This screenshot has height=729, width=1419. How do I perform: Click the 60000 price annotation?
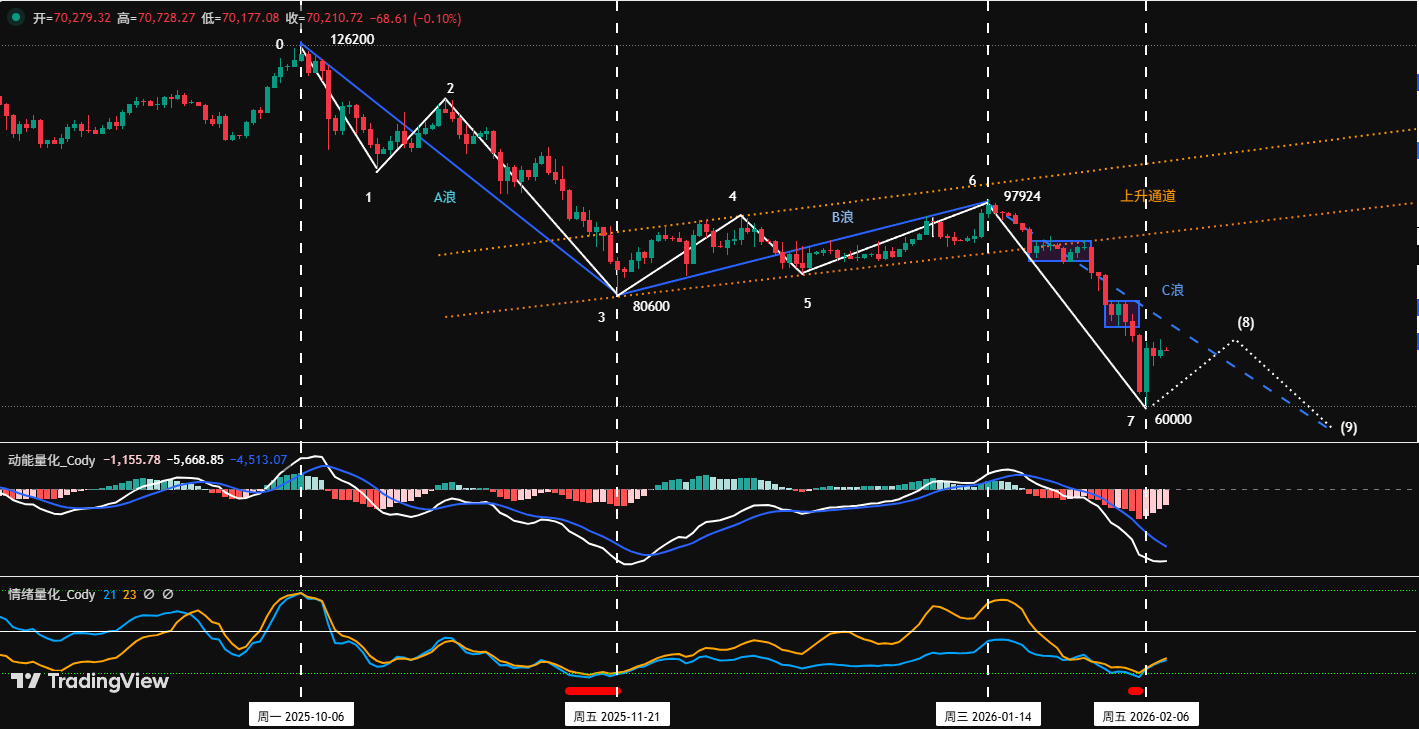1173,419
